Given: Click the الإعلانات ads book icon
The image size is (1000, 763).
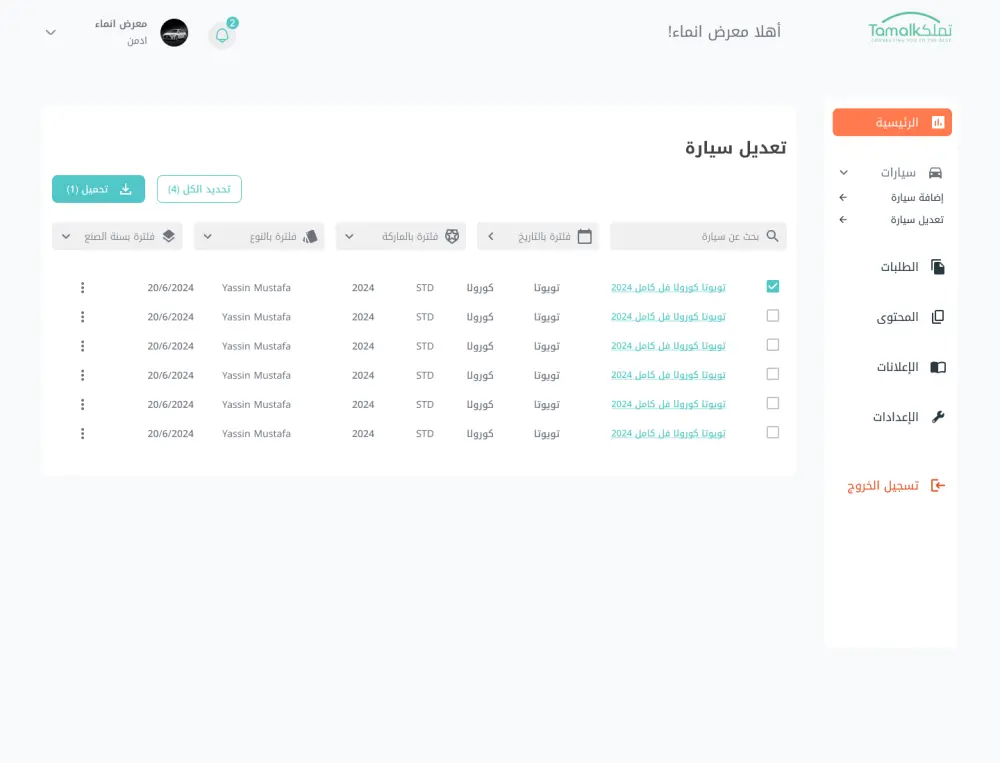Looking at the screenshot, I should click(x=937, y=365).
